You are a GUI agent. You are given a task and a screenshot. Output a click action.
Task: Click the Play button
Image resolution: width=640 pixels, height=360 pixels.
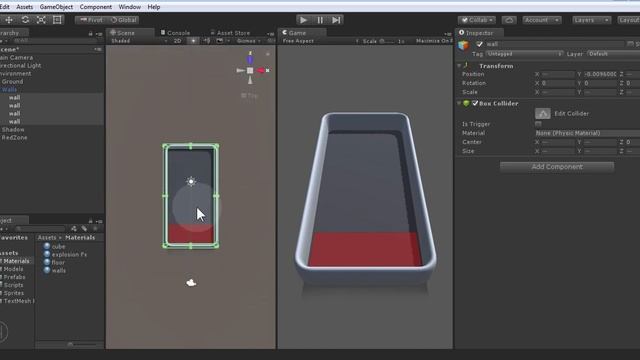pyautogui.click(x=303, y=20)
